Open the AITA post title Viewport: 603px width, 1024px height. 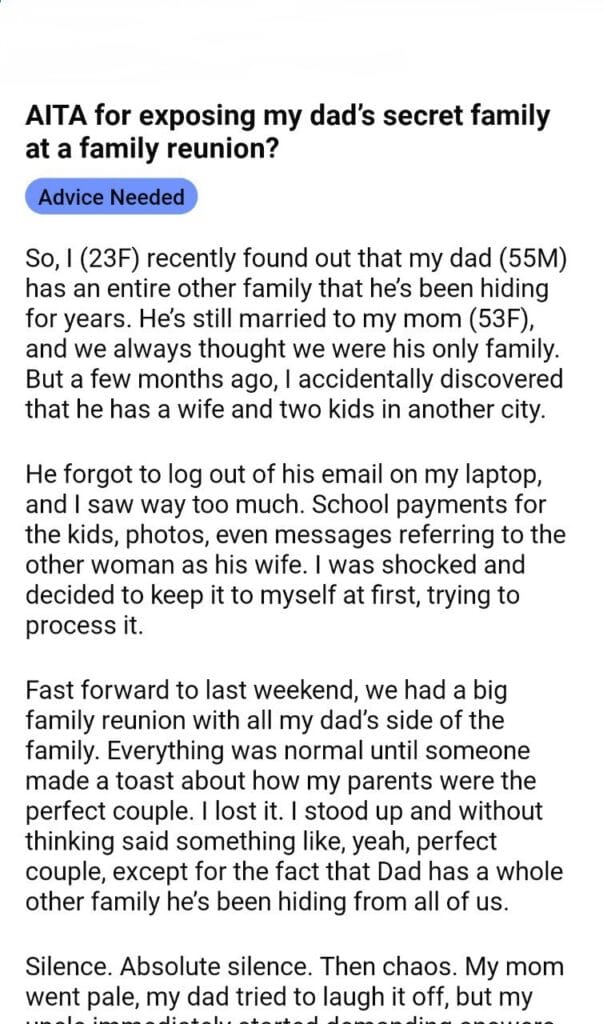[287, 132]
